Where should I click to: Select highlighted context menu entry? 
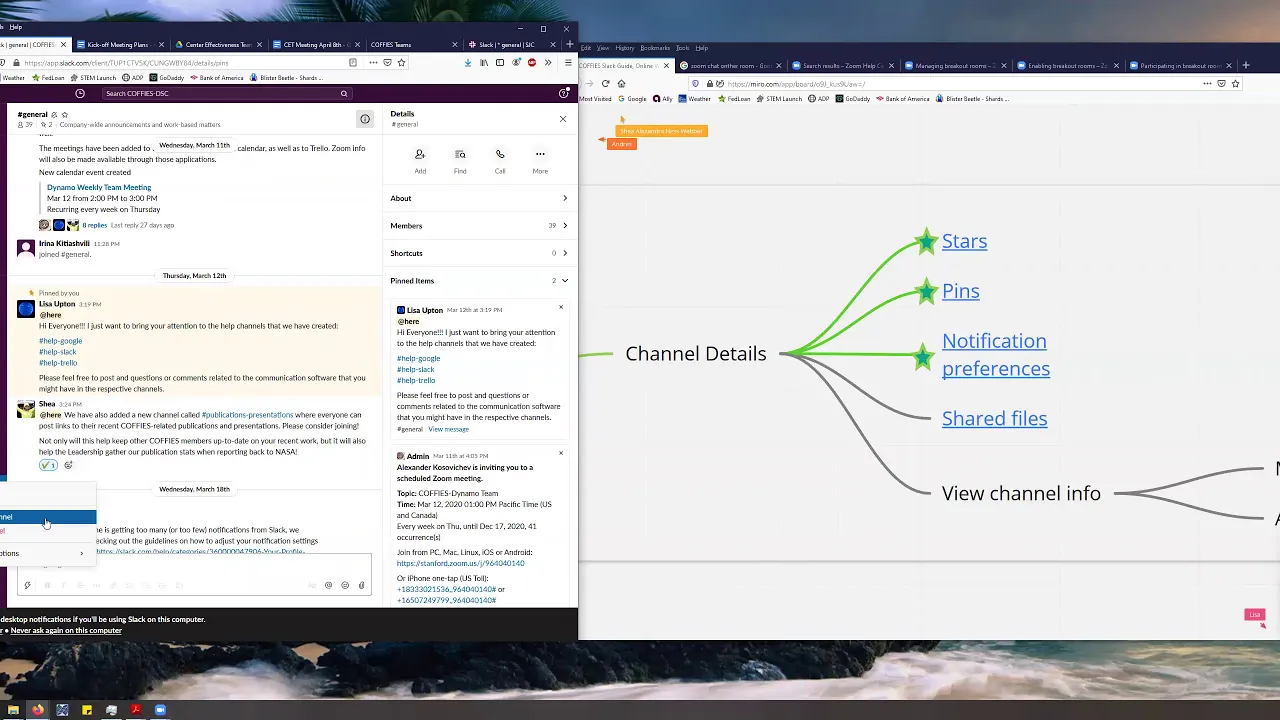48,517
